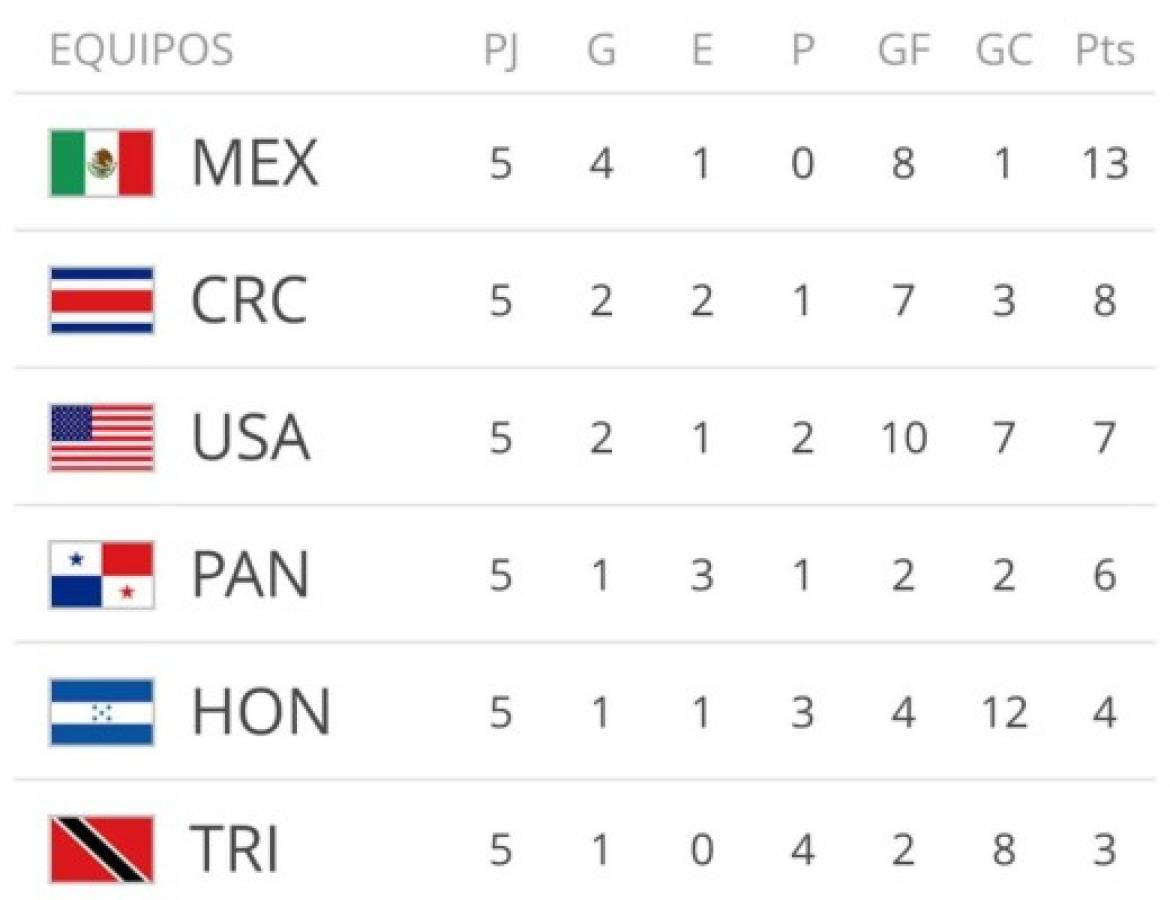The width and height of the screenshot is (1170, 900).
Task: Click the Costa Rica flag icon
Action: coord(102,300)
